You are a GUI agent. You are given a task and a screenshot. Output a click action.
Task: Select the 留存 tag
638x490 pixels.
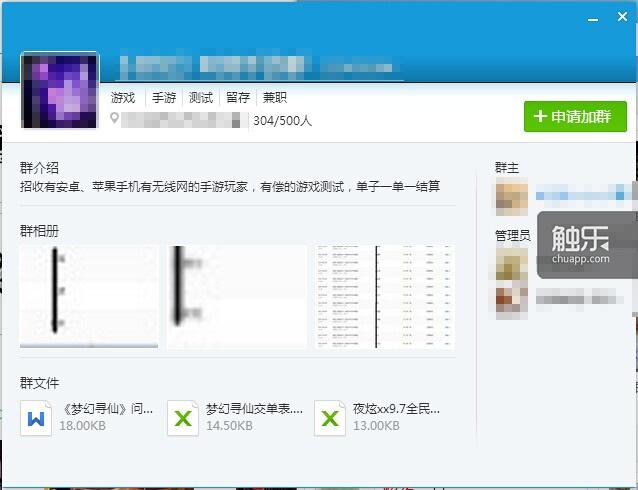(x=238, y=98)
